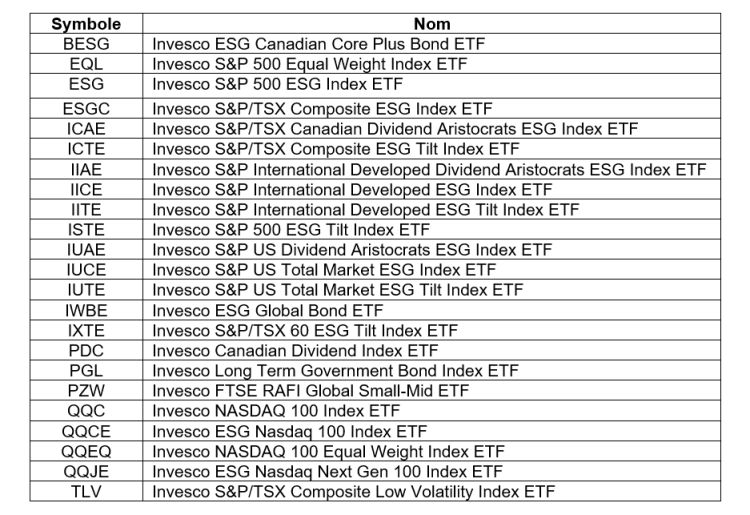Select the PDC ticker cell

pos(86,351)
